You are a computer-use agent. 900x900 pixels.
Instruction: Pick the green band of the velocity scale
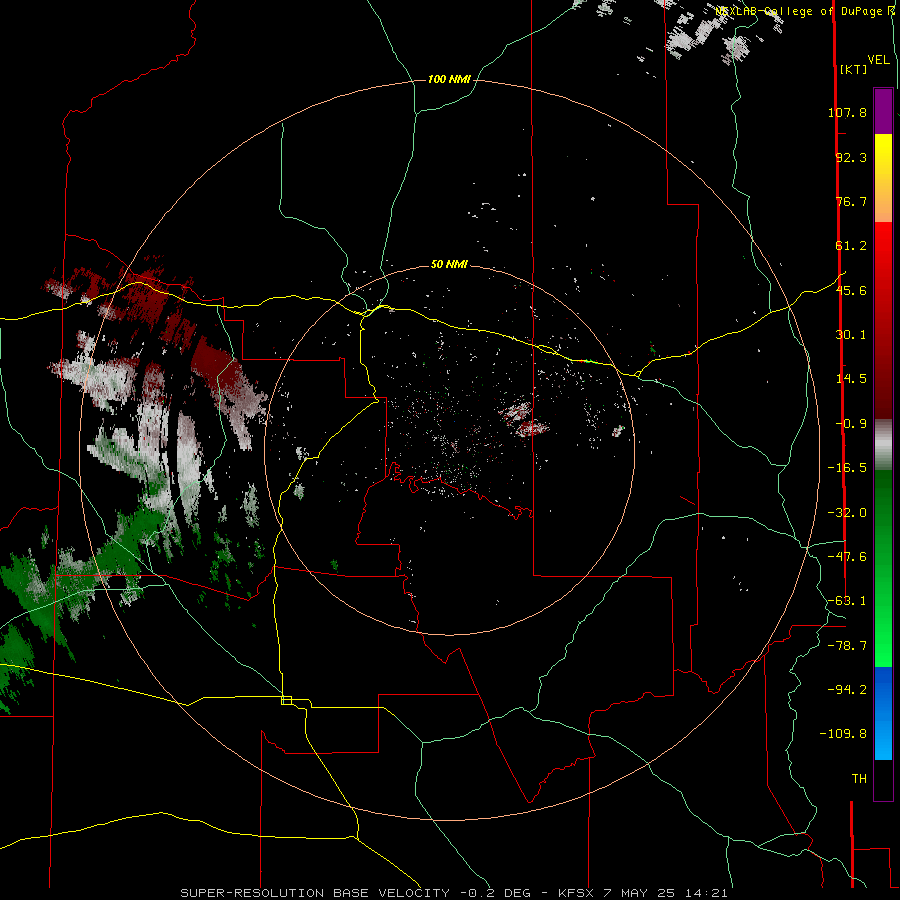coord(883,568)
